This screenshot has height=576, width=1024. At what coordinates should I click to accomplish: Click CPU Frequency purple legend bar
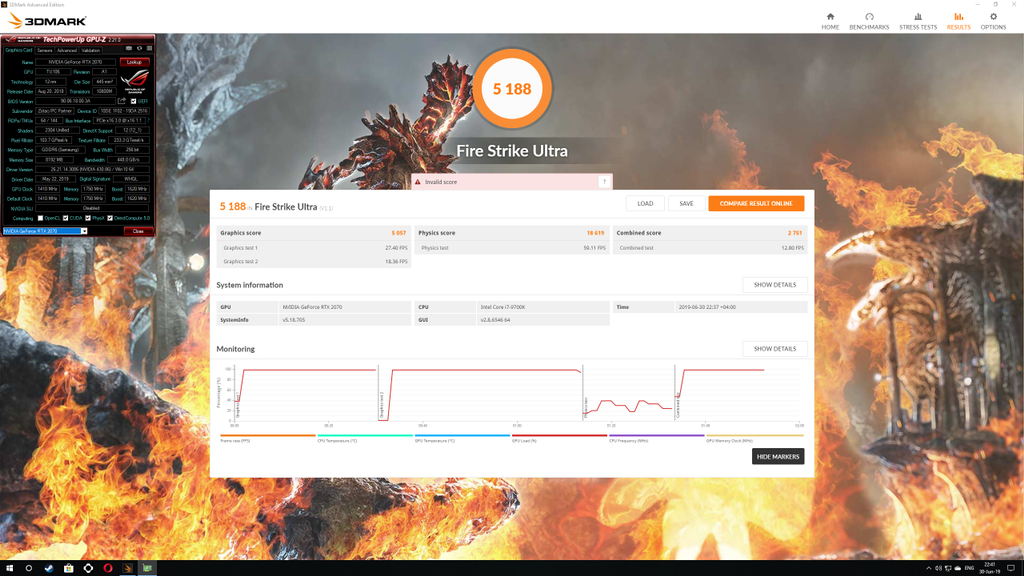point(657,436)
